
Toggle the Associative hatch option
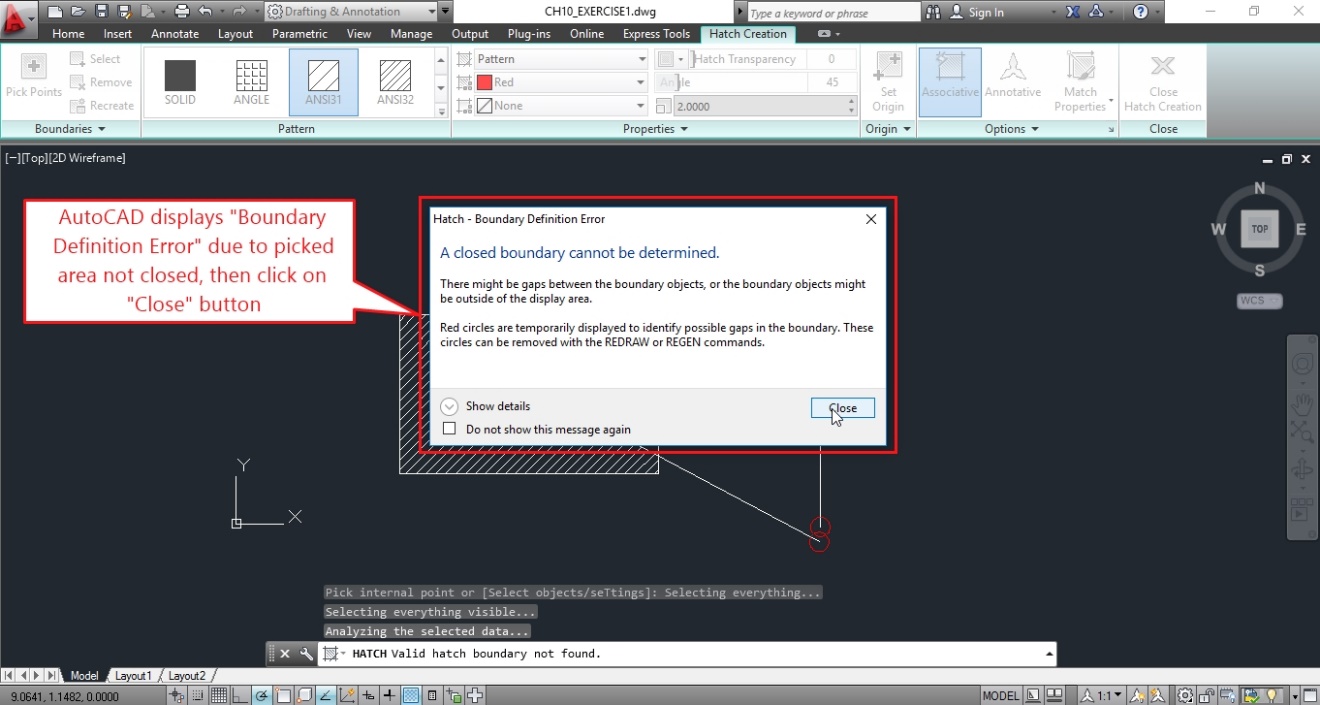pyautogui.click(x=949, y=80)
